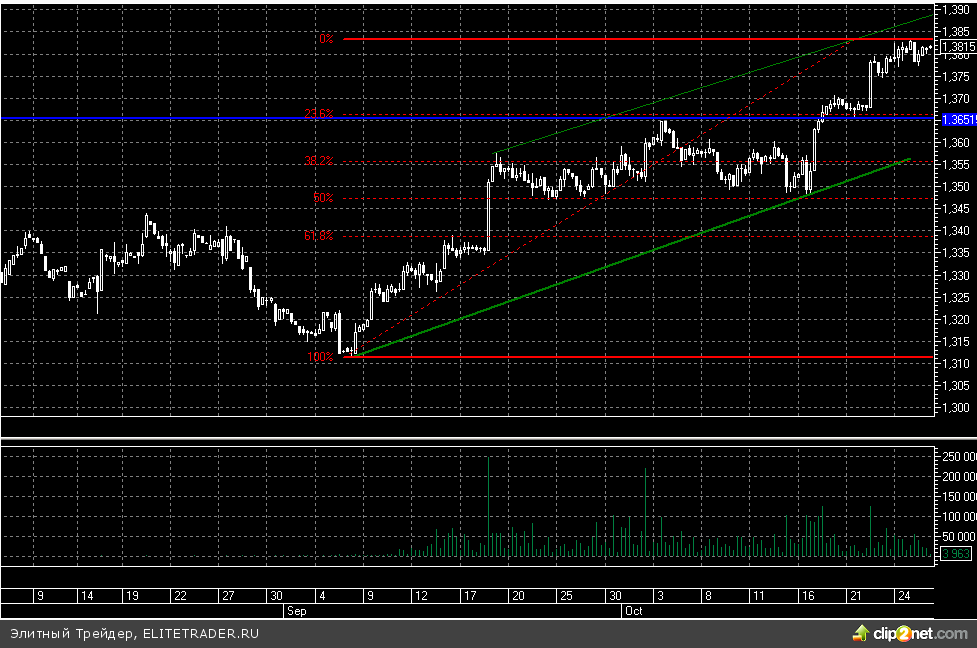Click the 100% Fibonacci level label
The height and width of the screenshot is (648, 977).
pos(320,357)
